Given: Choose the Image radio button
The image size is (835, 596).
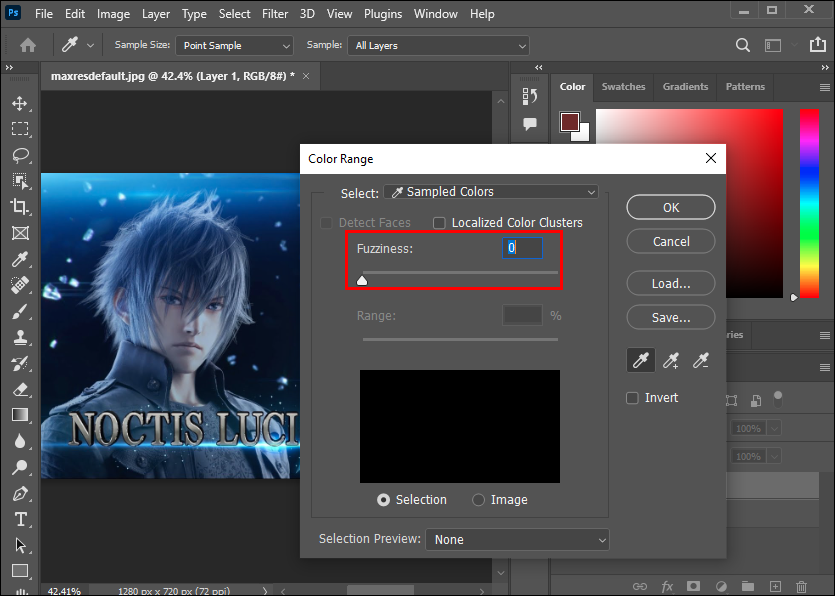Looking at the screenshot, I should [x=479, y=500].
